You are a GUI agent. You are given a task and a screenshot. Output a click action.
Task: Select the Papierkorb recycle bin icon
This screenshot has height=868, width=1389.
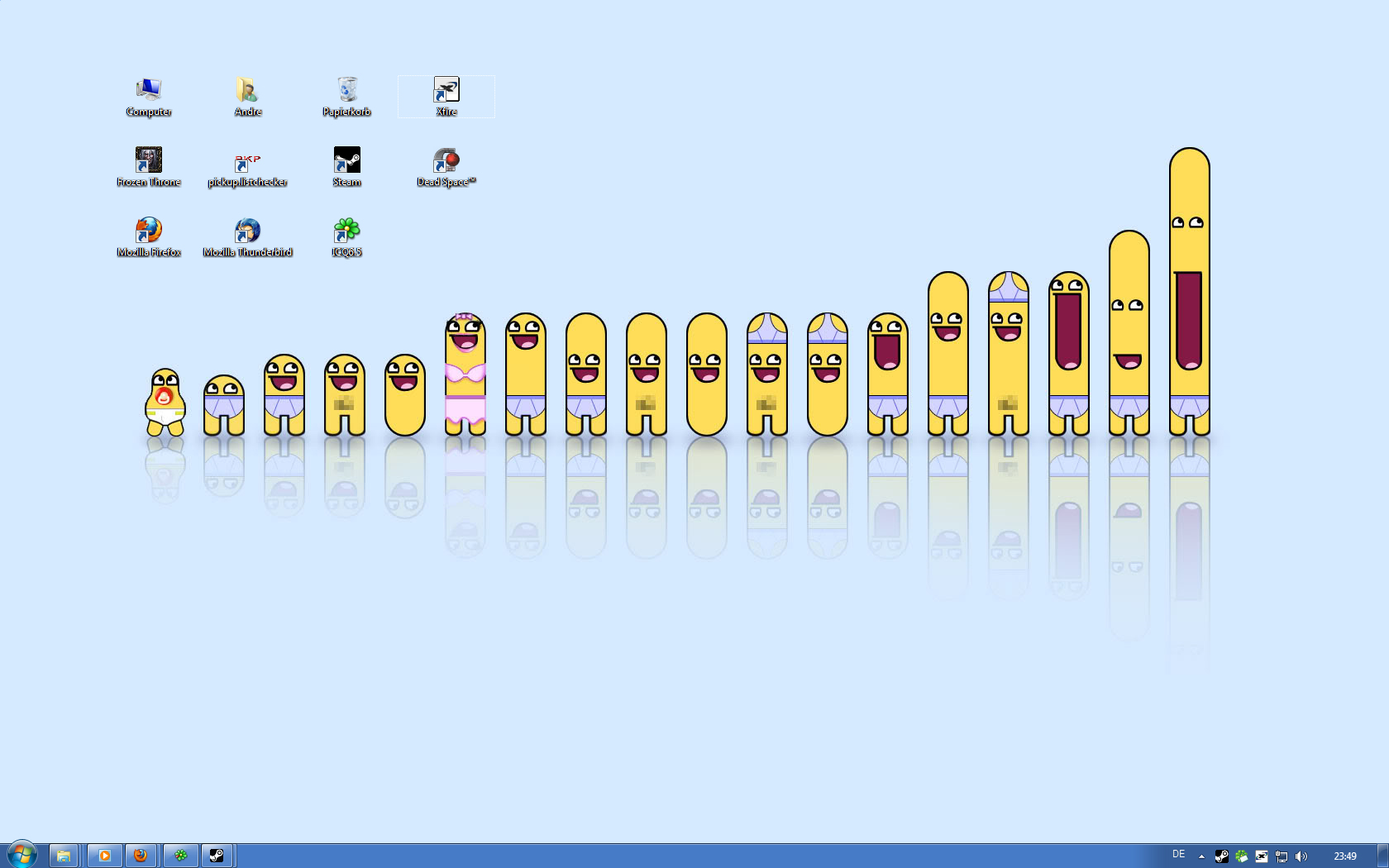point(346,98)
